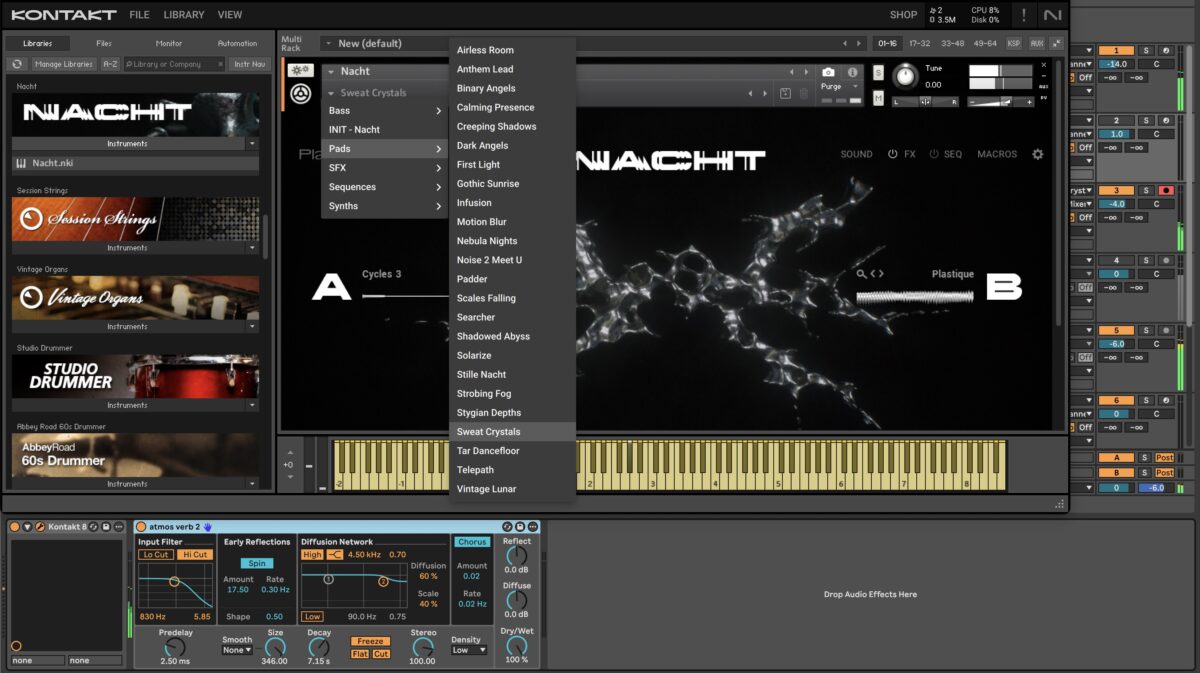Switch to the Files browser tab
Viewport: 1200px width, 673px height.
(104, 44)
